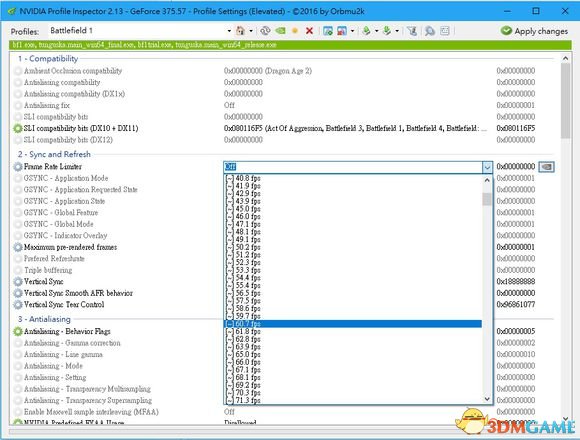Click the orange sun create-profile icon

tap(295, 31)
